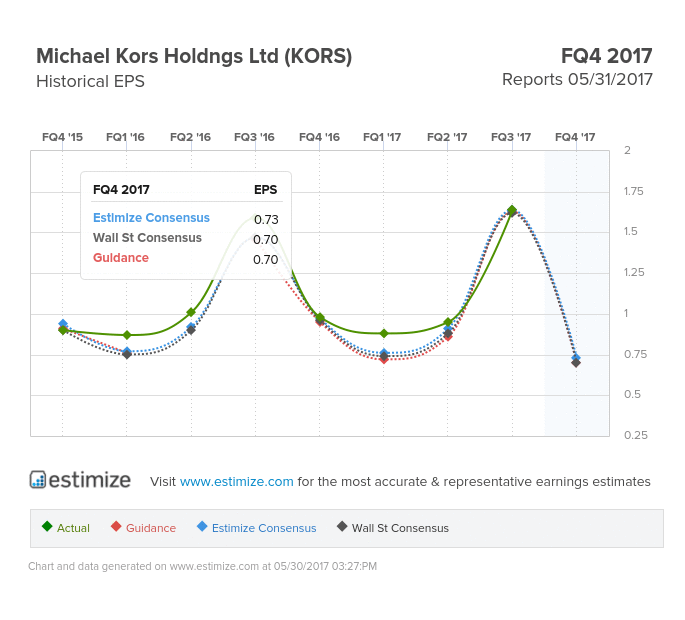This screenshot has width=685, height=620.
Task: Select the FQ4 '15 quarter label
Action: [x=62, y=137]
